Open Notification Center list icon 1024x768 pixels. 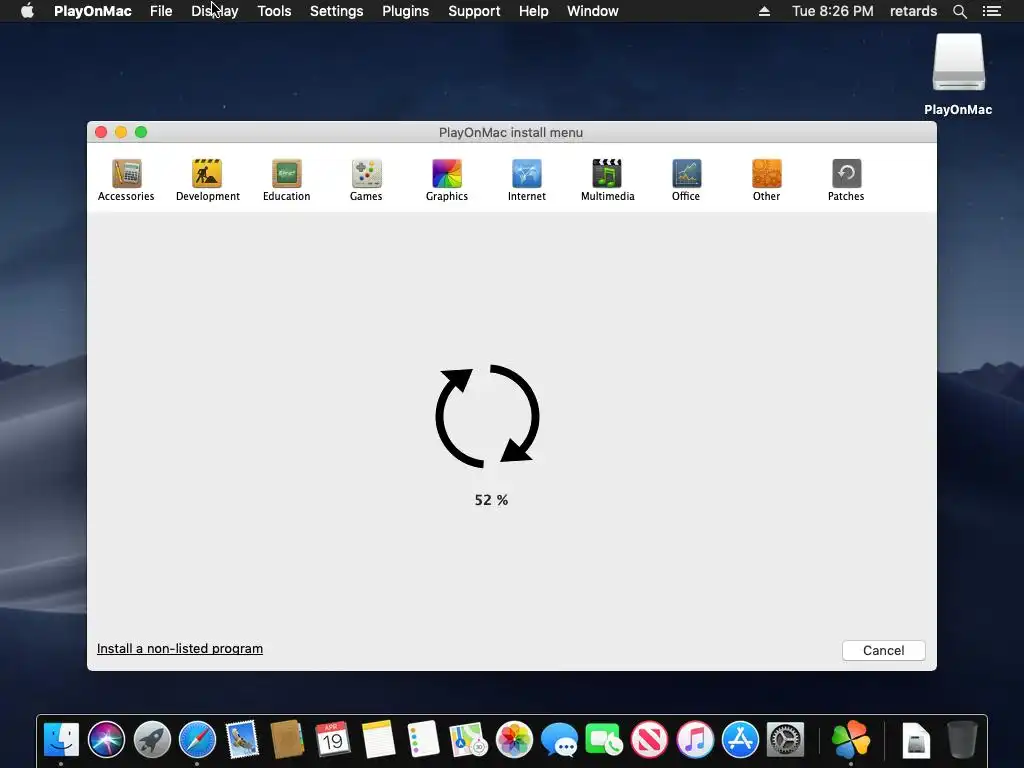[x=991, y=11]
